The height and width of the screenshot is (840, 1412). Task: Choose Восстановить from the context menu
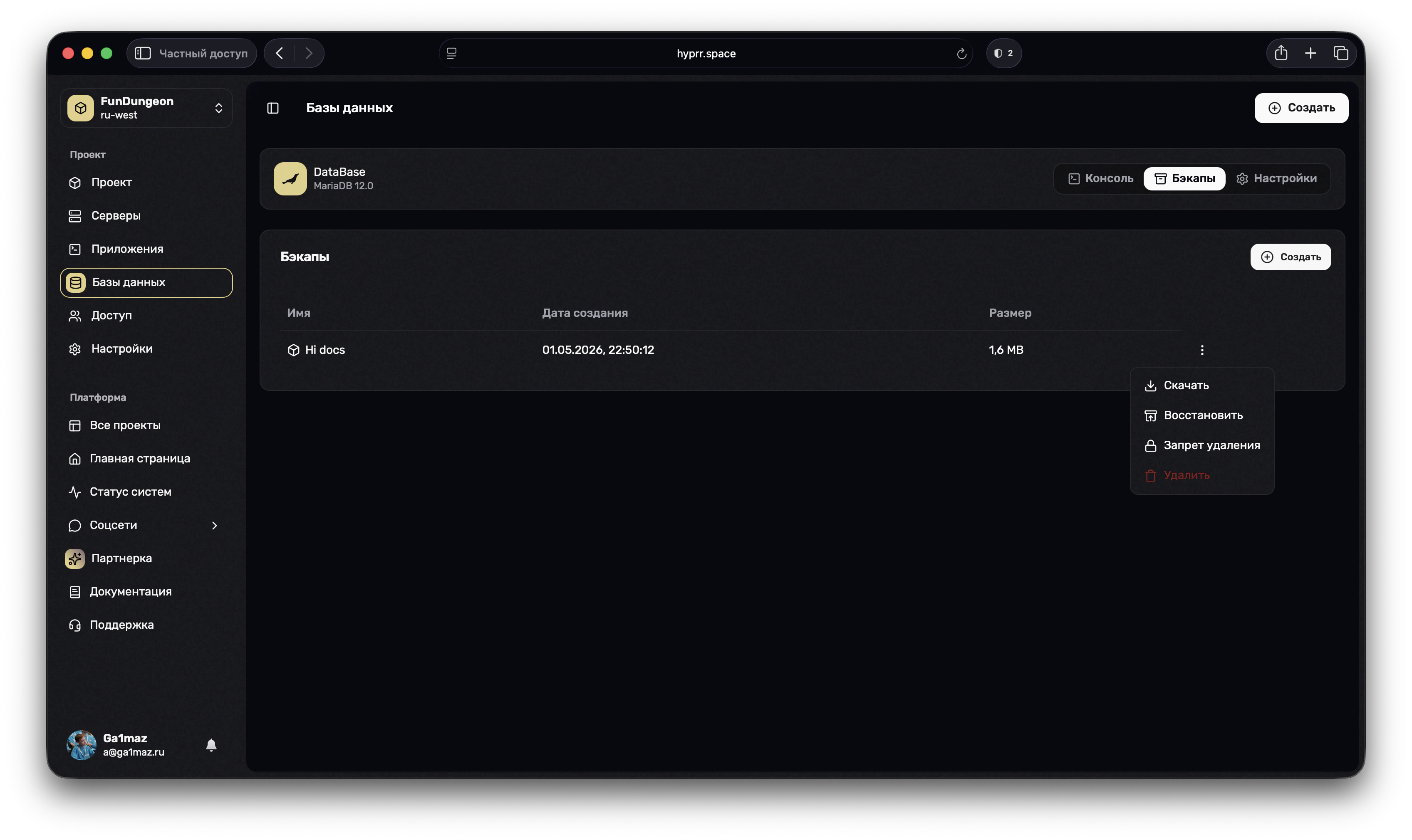tap(1201, 415)
